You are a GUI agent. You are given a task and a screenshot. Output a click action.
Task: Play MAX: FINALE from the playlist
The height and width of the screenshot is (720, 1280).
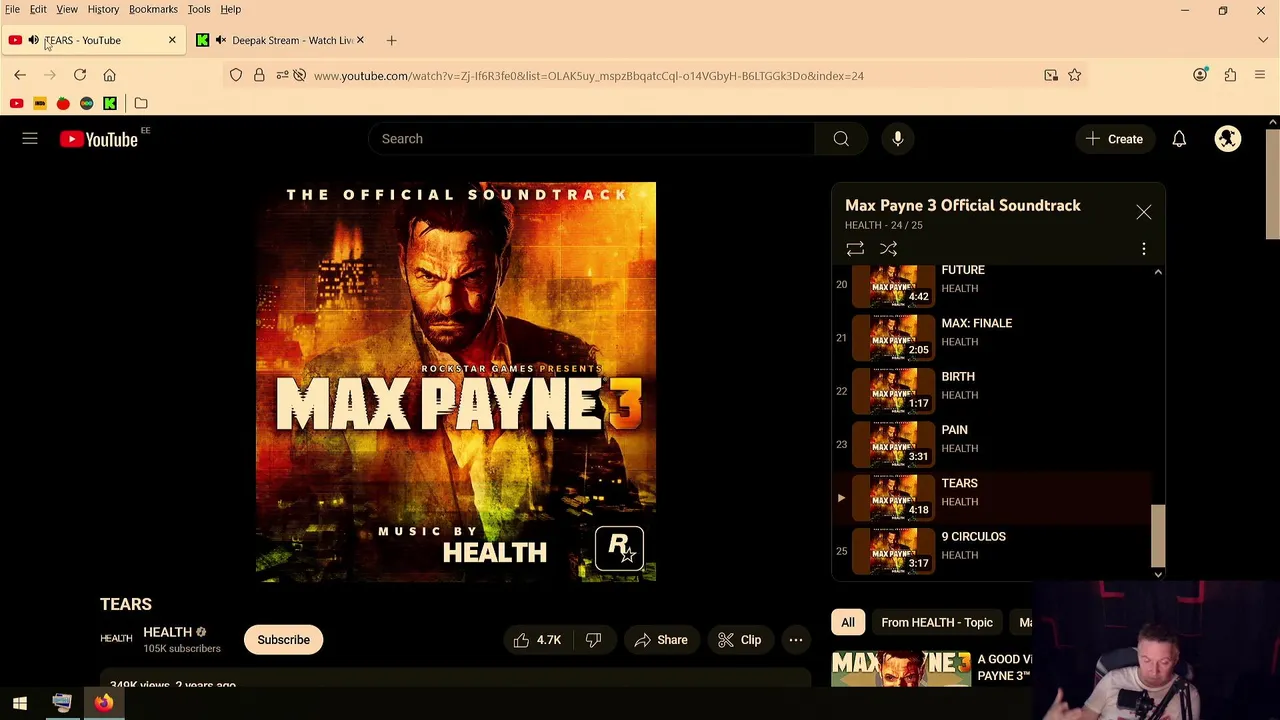(x=993, y=338)
